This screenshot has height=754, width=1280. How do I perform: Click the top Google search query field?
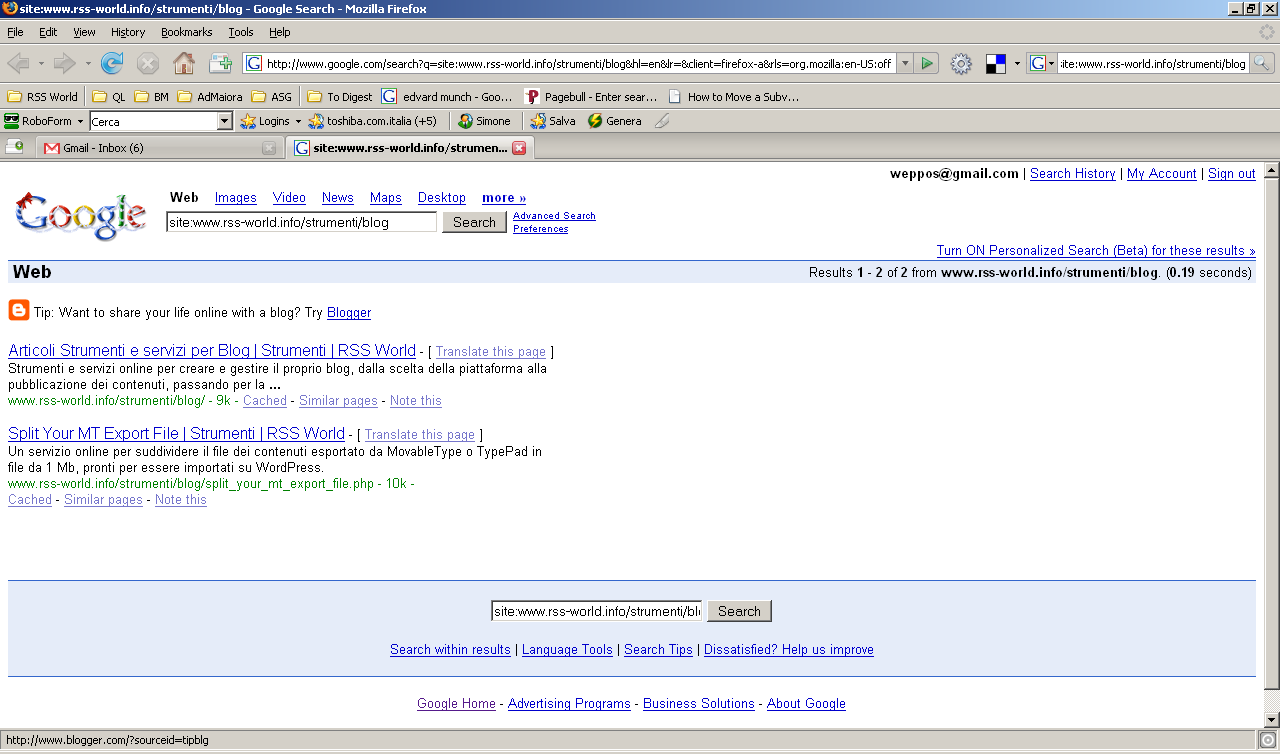coord(302,222)
